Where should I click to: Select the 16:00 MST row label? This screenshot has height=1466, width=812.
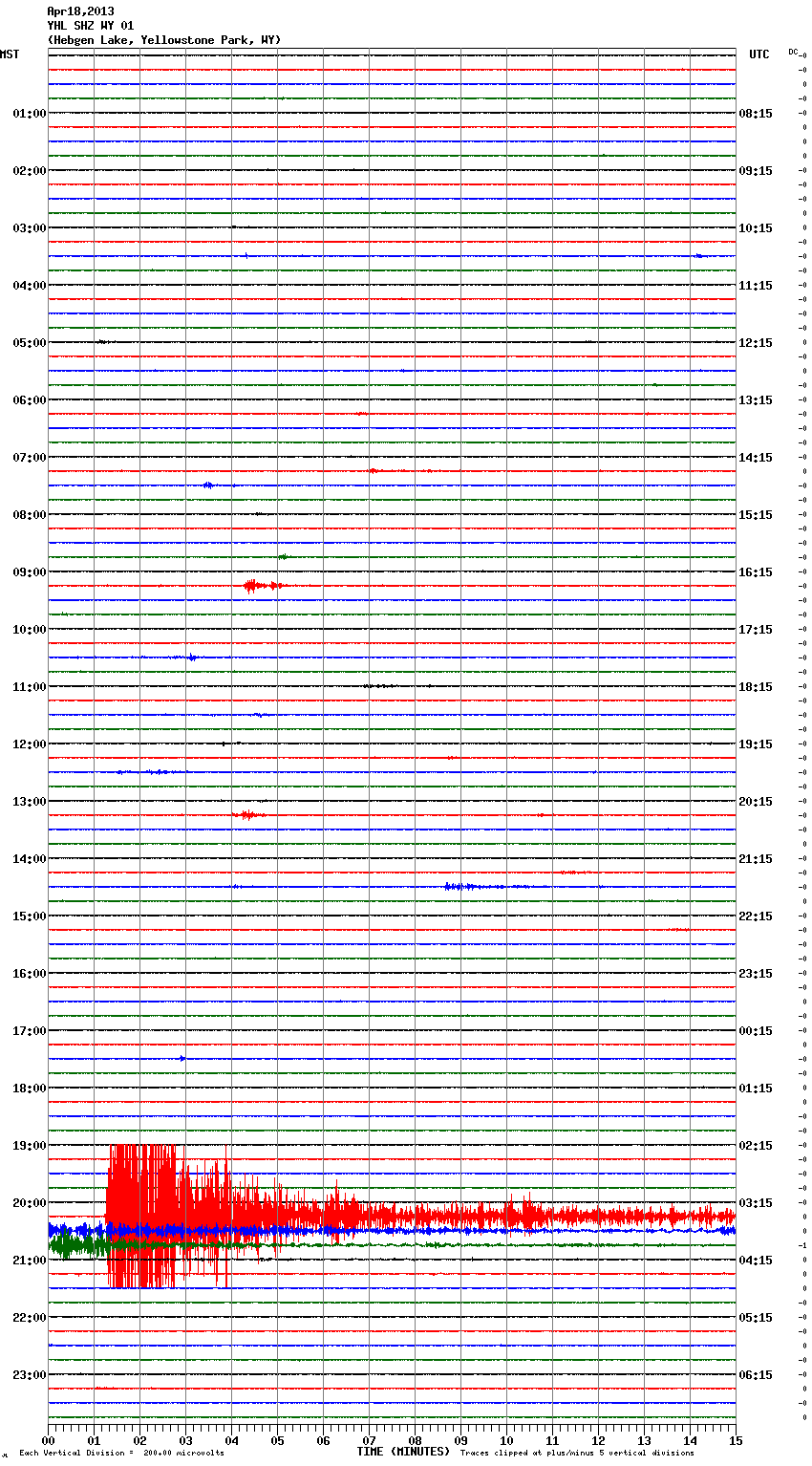click(29, 974)
